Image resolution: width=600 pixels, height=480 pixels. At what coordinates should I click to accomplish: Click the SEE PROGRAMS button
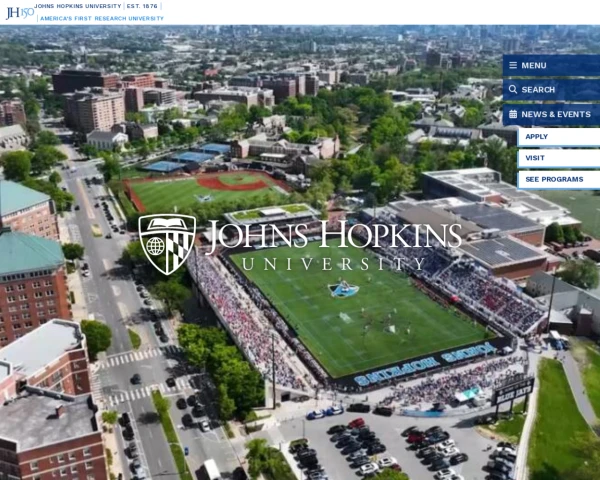pos(559,180)
